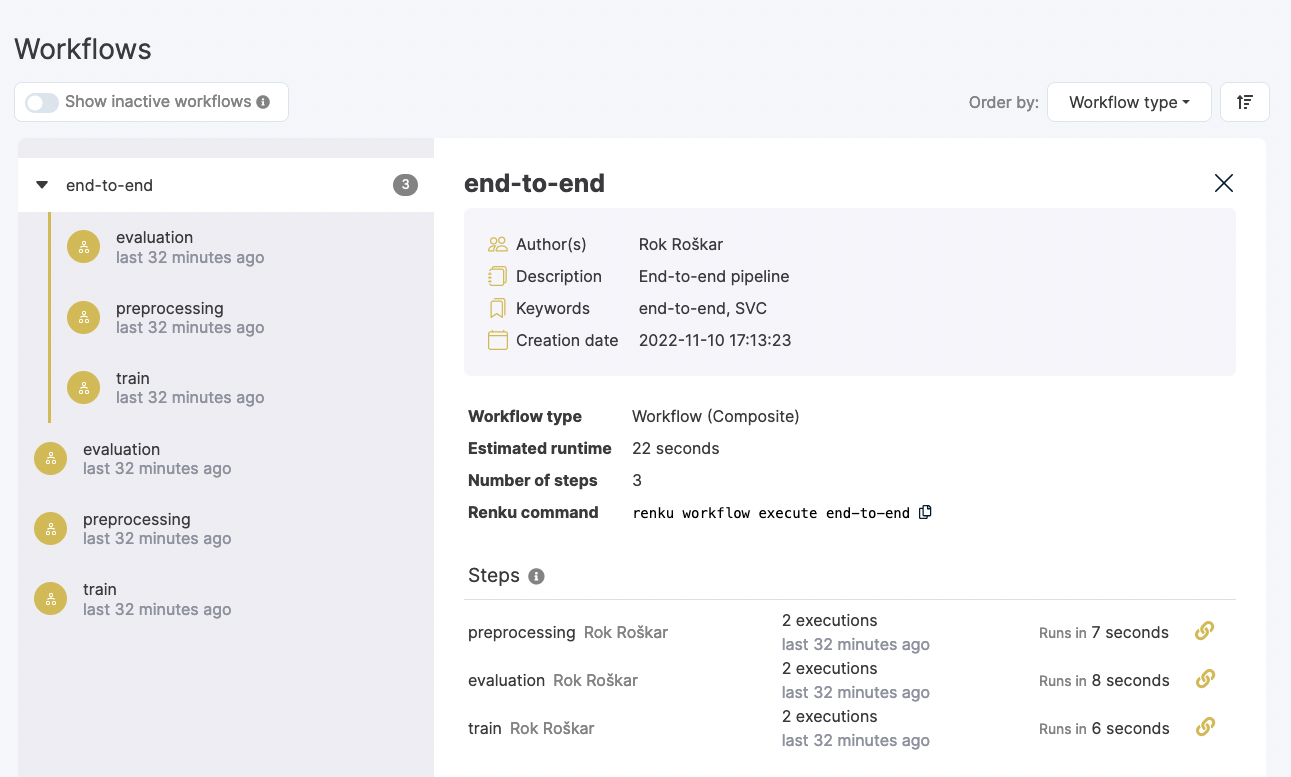Click Runs in 7 seconds text
This screenshot has height=777, width=1291.
1104,632
